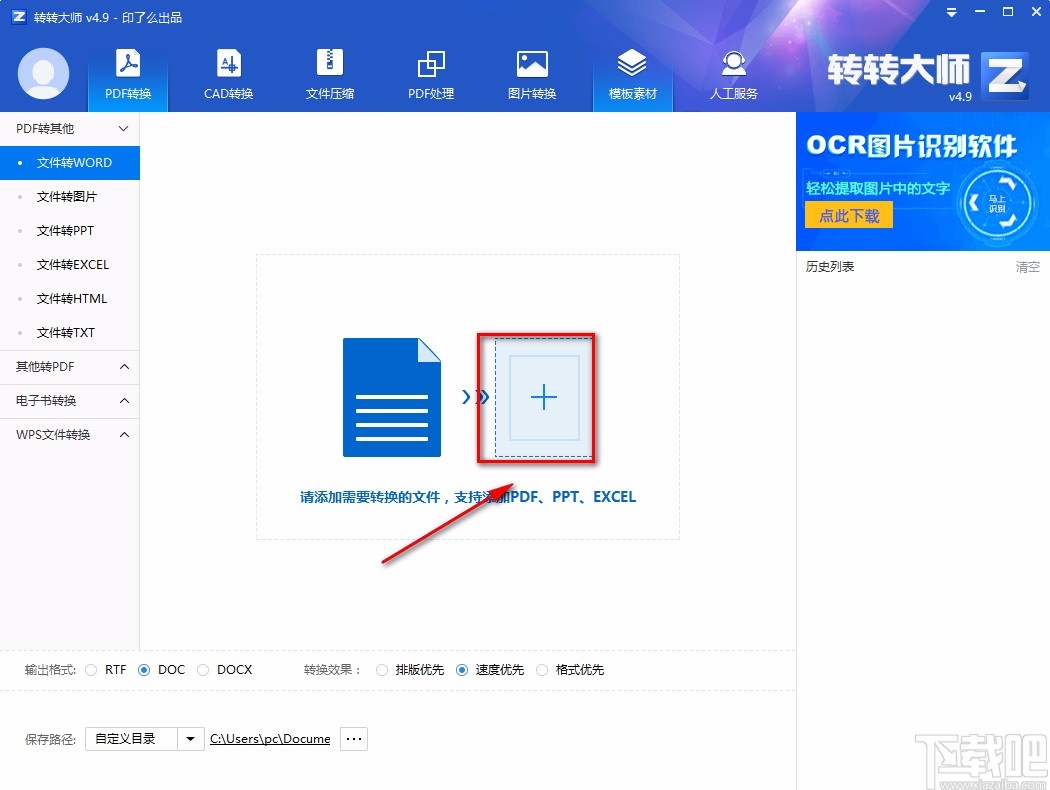Open the save path browse button

pos(353,738)
